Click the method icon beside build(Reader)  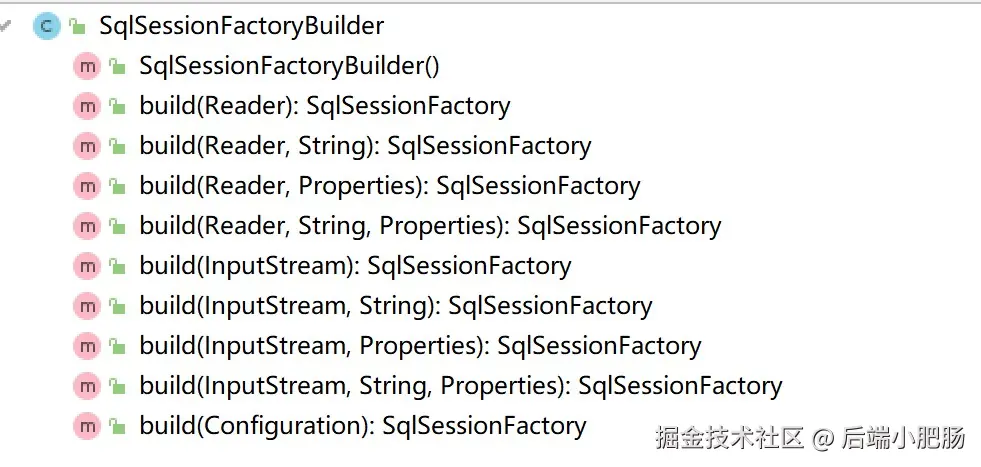click(x=87, y=106)
